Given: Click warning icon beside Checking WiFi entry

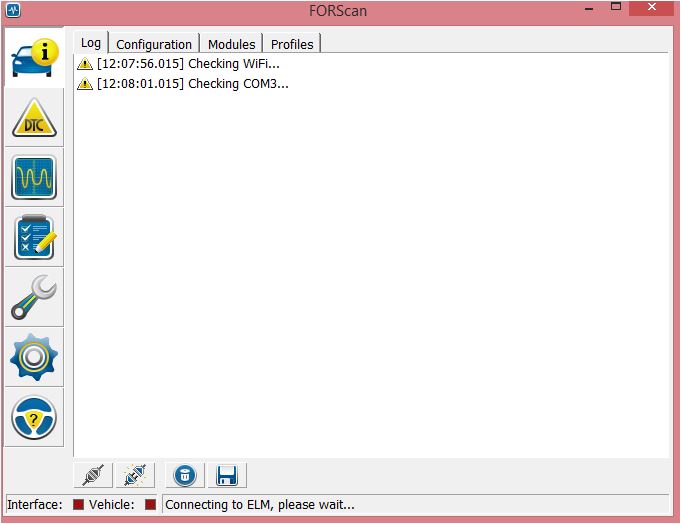Looking at the screenshot, I should [x=85, y=64].
